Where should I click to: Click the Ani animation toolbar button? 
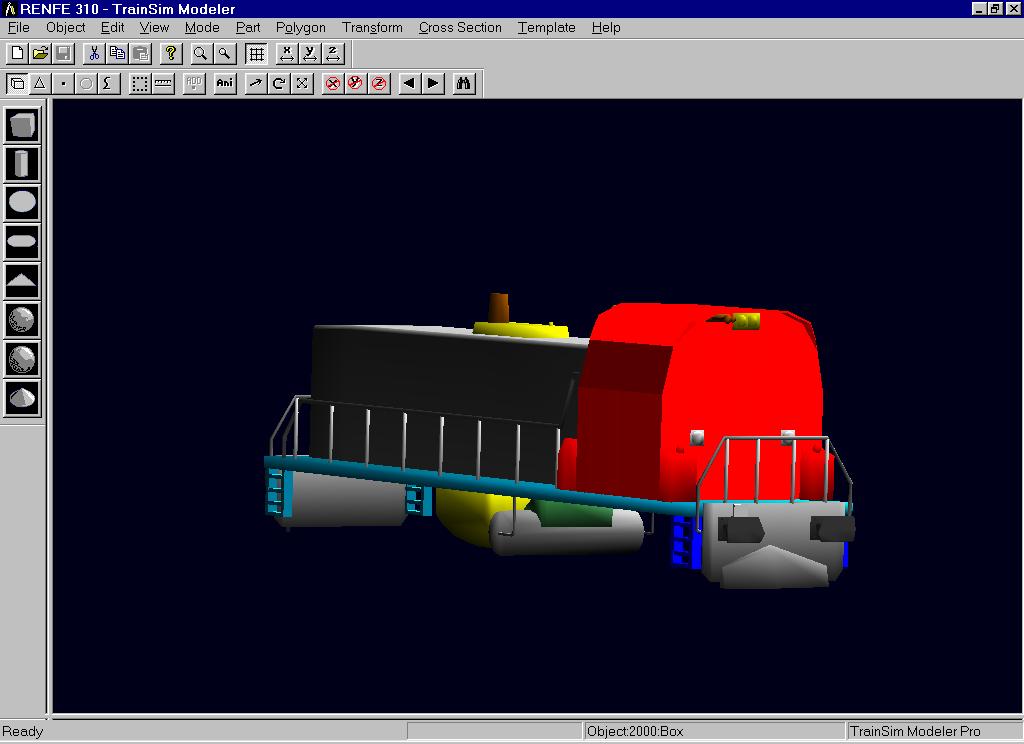point(225,83)
